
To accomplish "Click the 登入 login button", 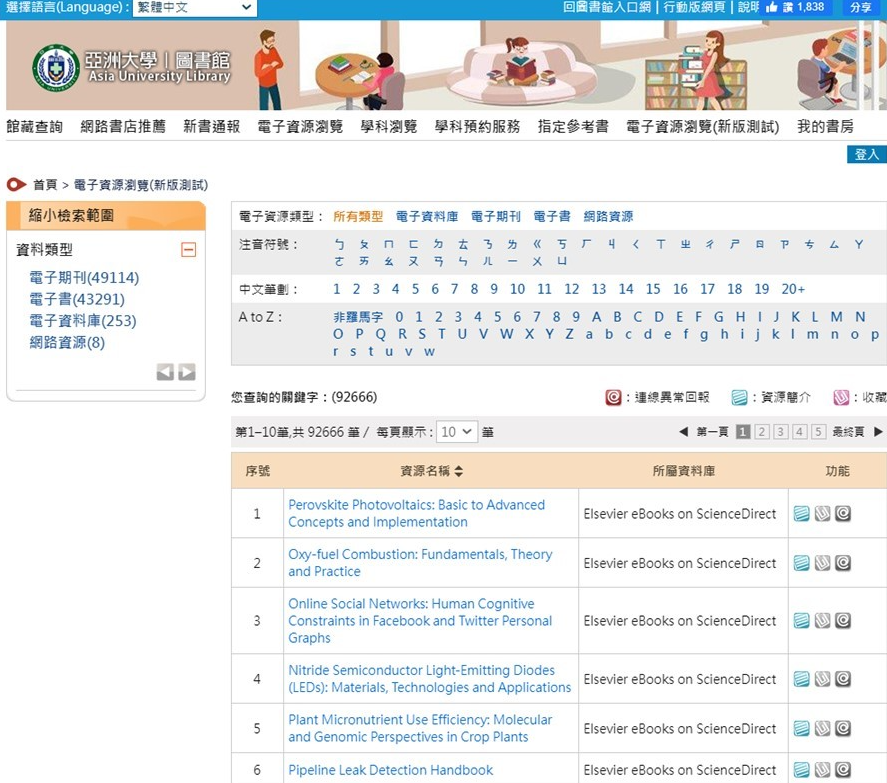I will (865, 156).
